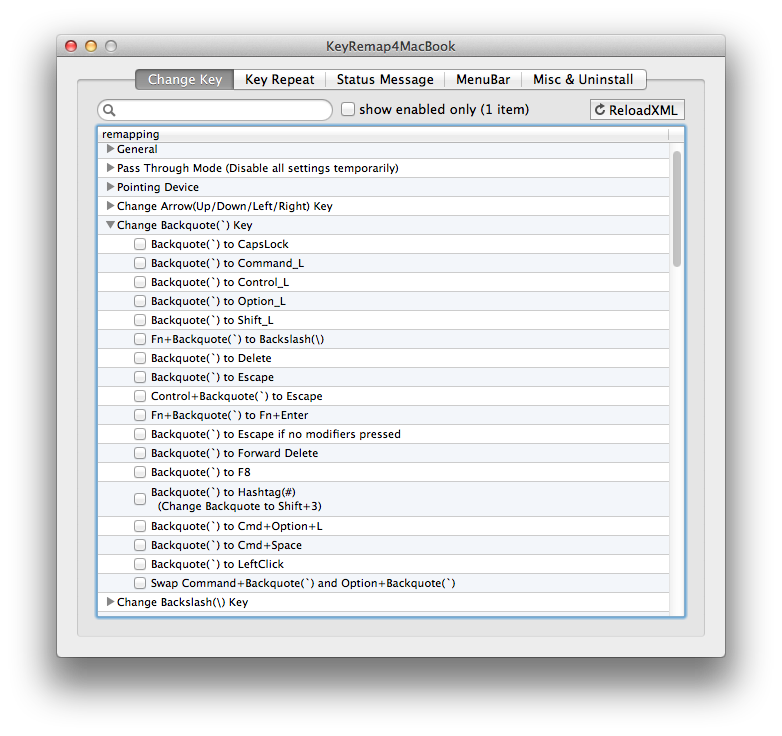Check Backquote to Forward Delete
This screenshot has width=782, height=736.
140,453
